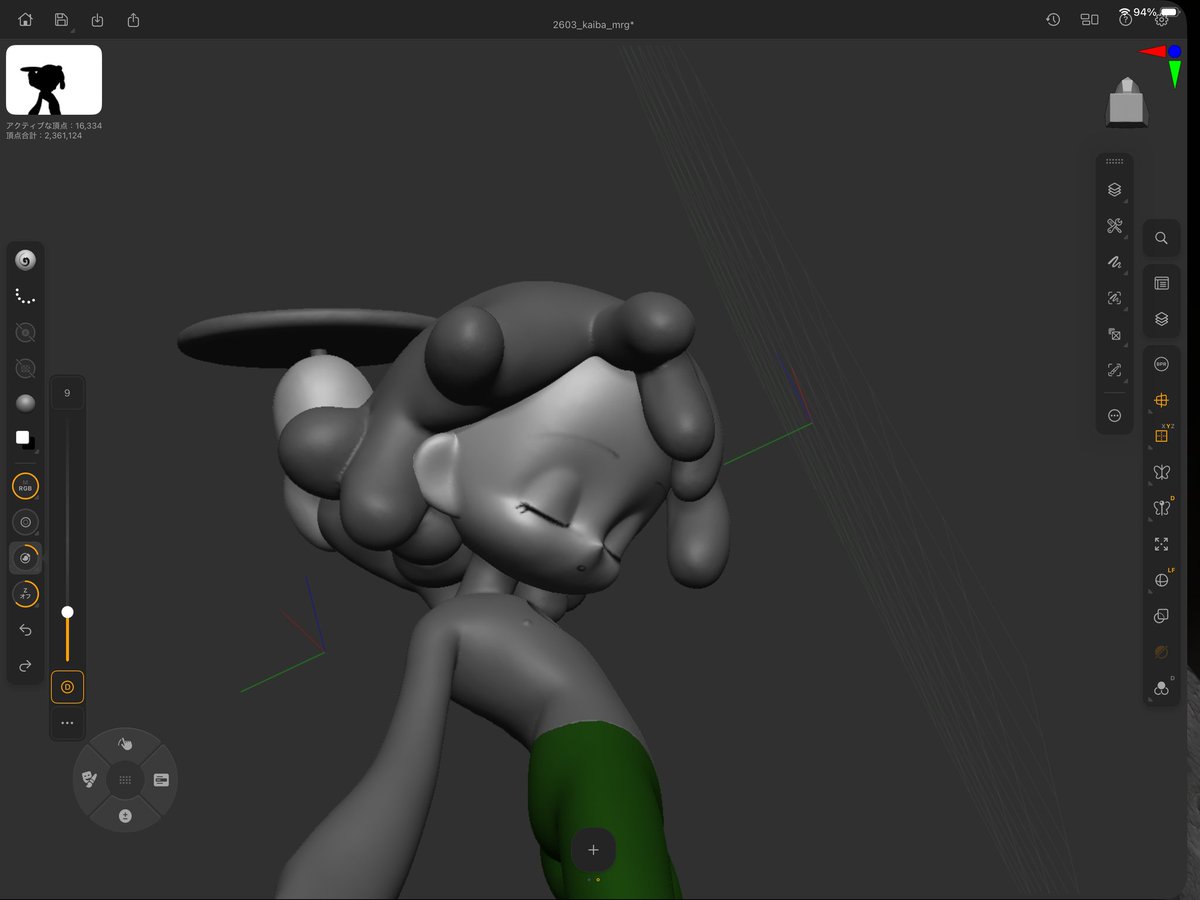Tap the hand gesture wheel segment
This screenshot has height=900, width=1200.
[x=125, y=744]
